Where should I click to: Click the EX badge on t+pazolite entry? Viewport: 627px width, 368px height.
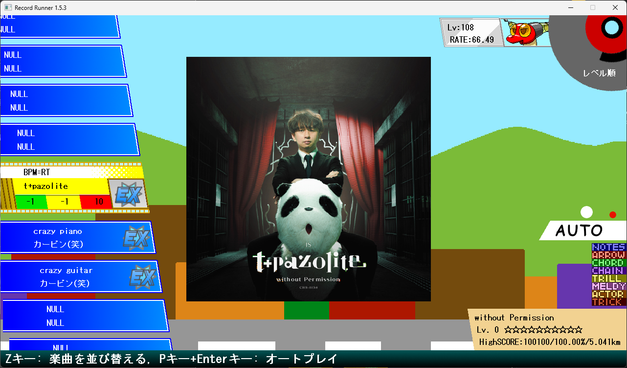click(128, 194)
